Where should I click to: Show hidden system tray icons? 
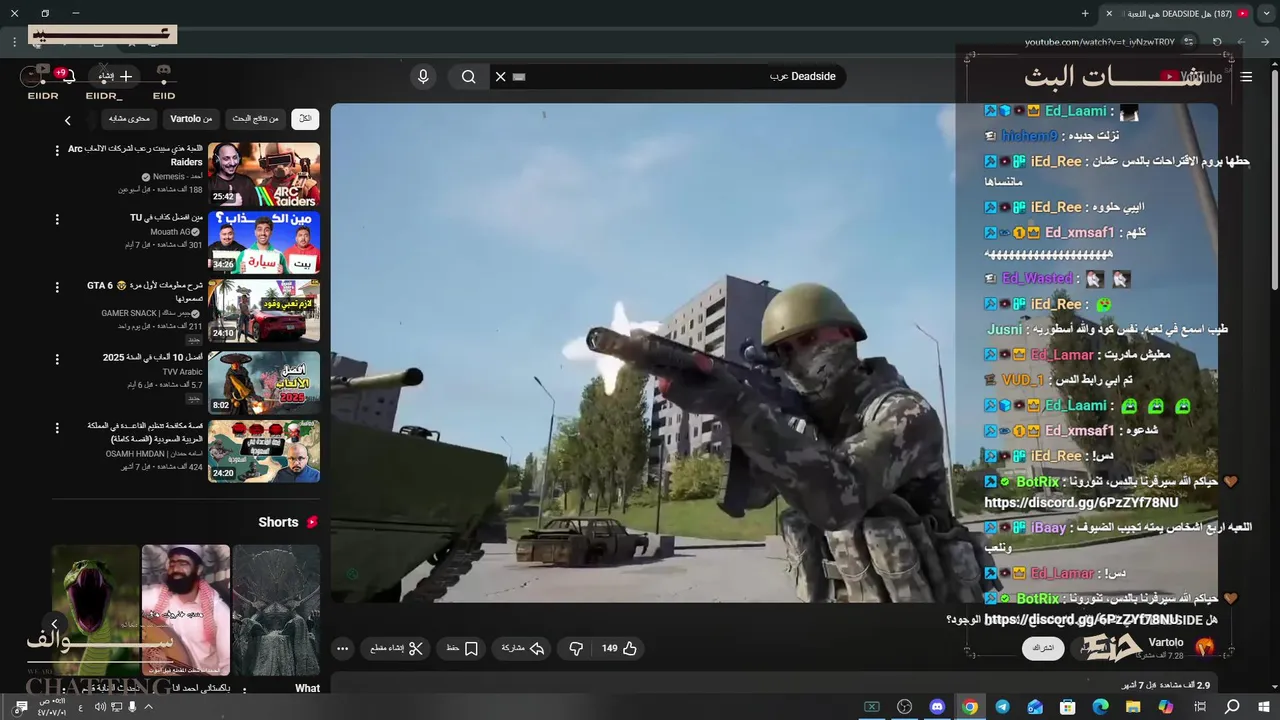148,707
